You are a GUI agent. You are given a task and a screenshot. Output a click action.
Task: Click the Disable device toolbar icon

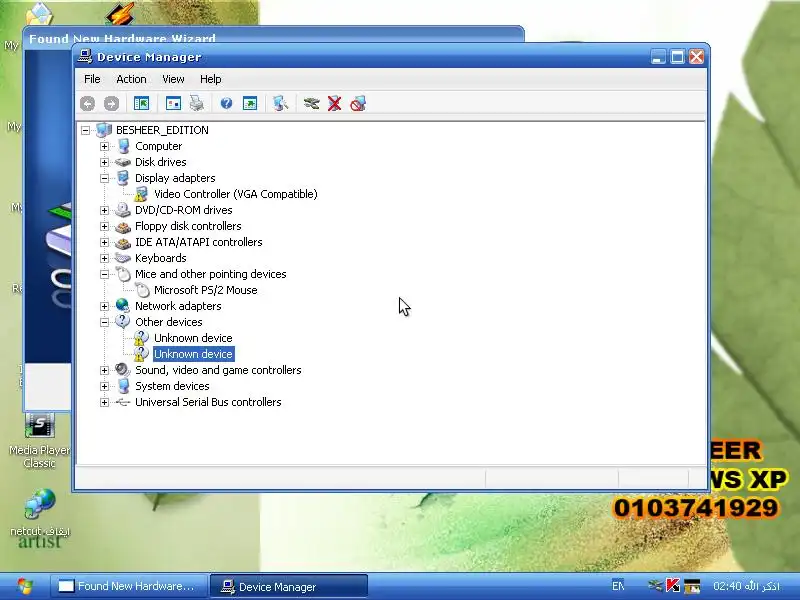tap(358, 104)
